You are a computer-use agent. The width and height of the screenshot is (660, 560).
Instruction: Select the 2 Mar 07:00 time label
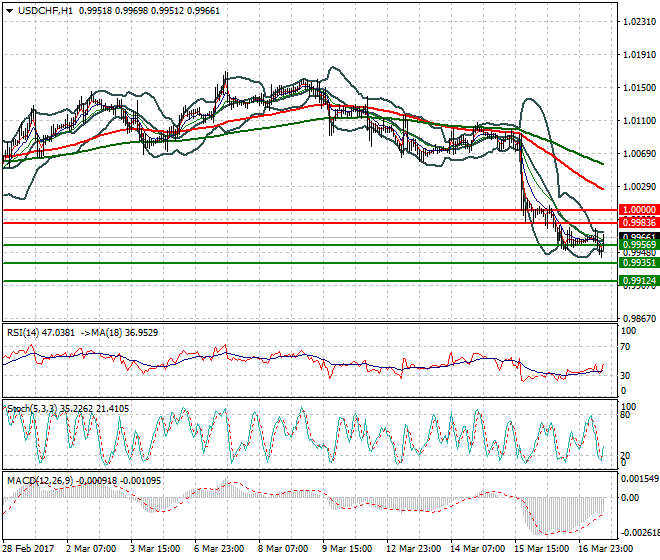pos(91,549)
